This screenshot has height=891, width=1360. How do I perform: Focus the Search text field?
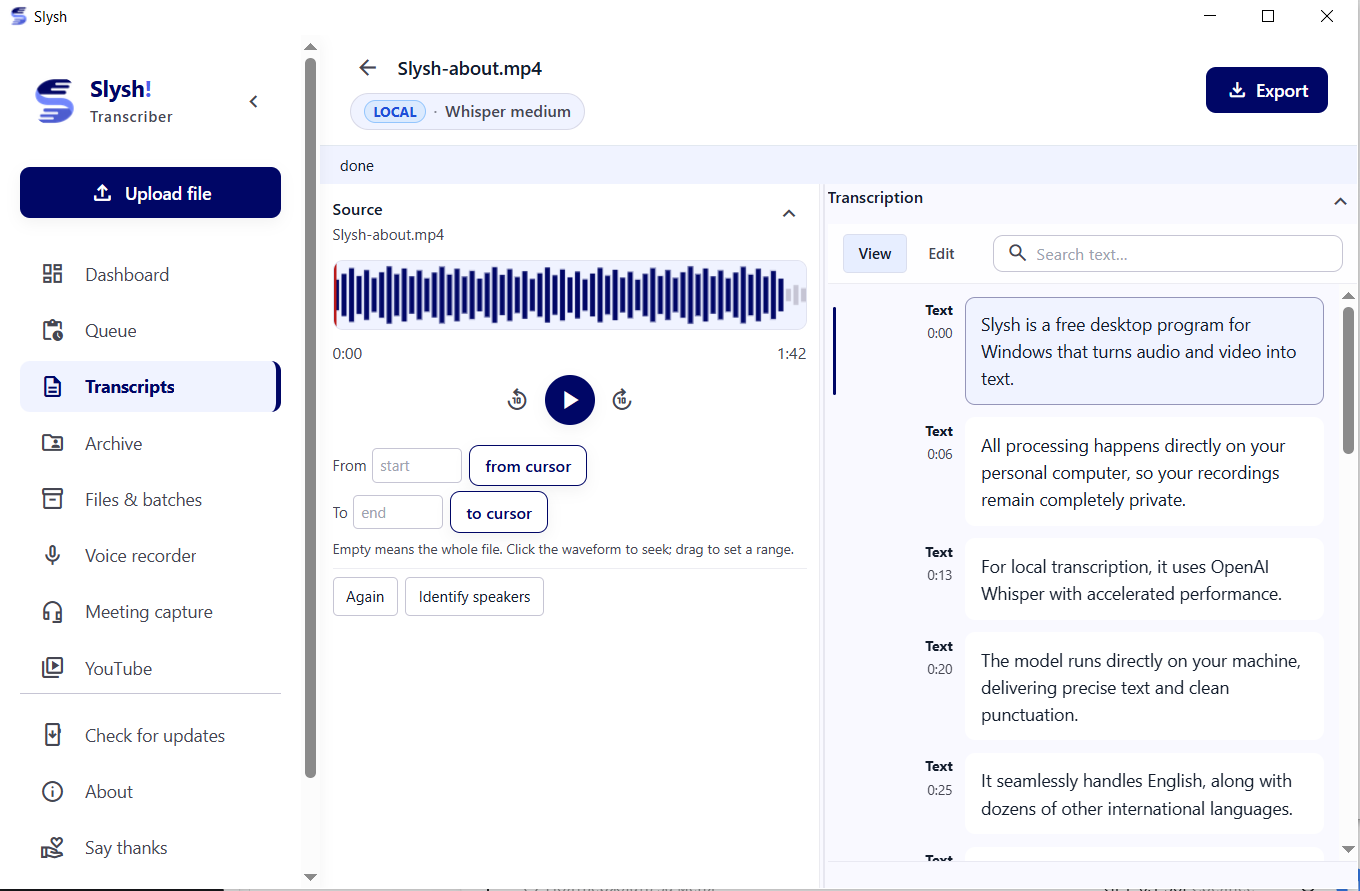click(1168, 254)
